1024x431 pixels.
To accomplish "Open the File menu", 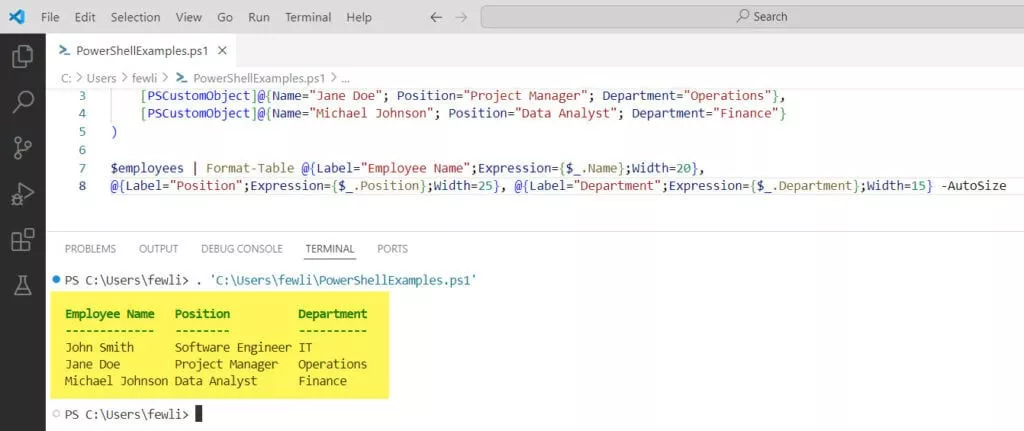I will tap(50, 18).
